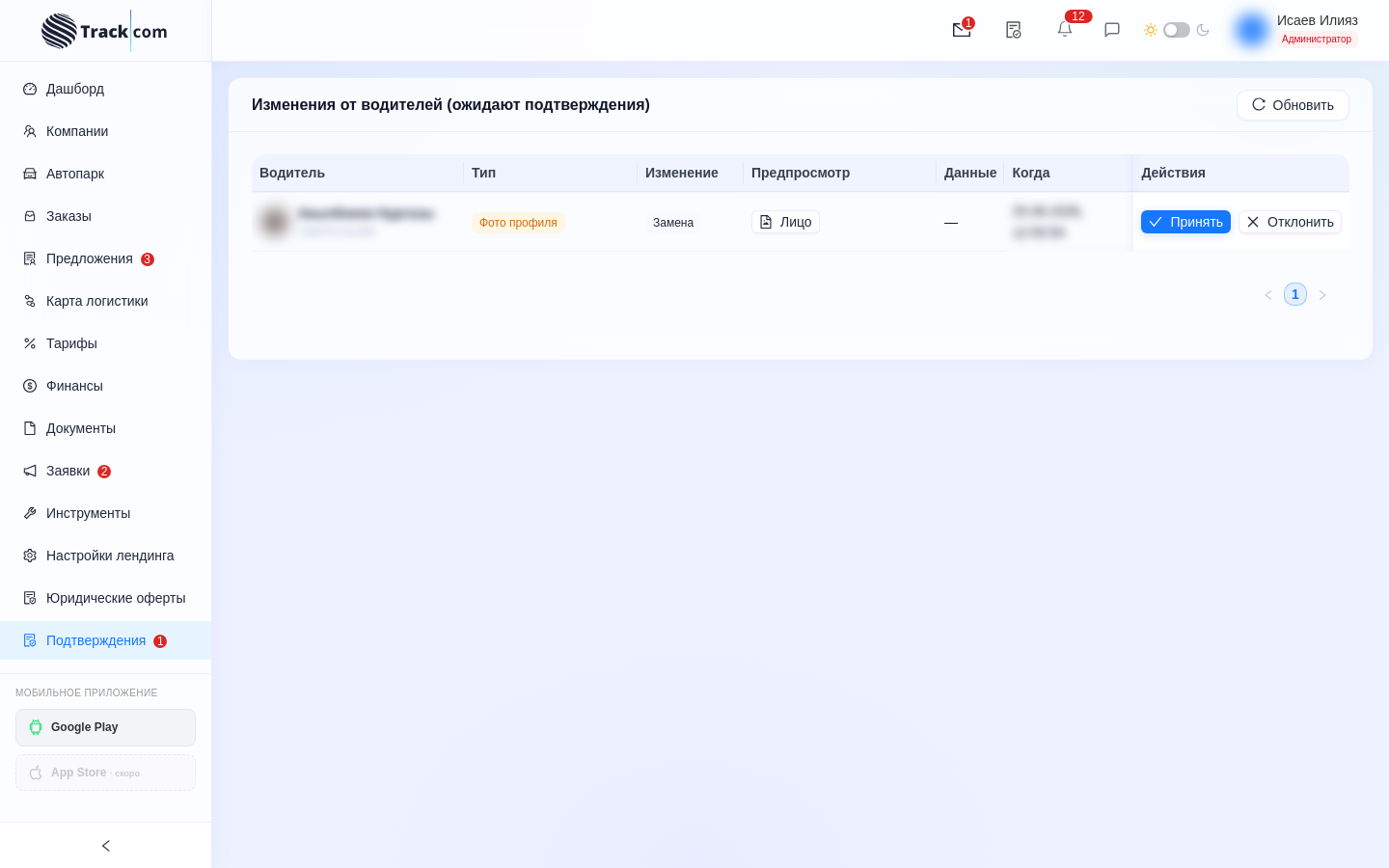Open Предложения section
Viewport: 1389px width, 868px height.
(x=105, y=258)
